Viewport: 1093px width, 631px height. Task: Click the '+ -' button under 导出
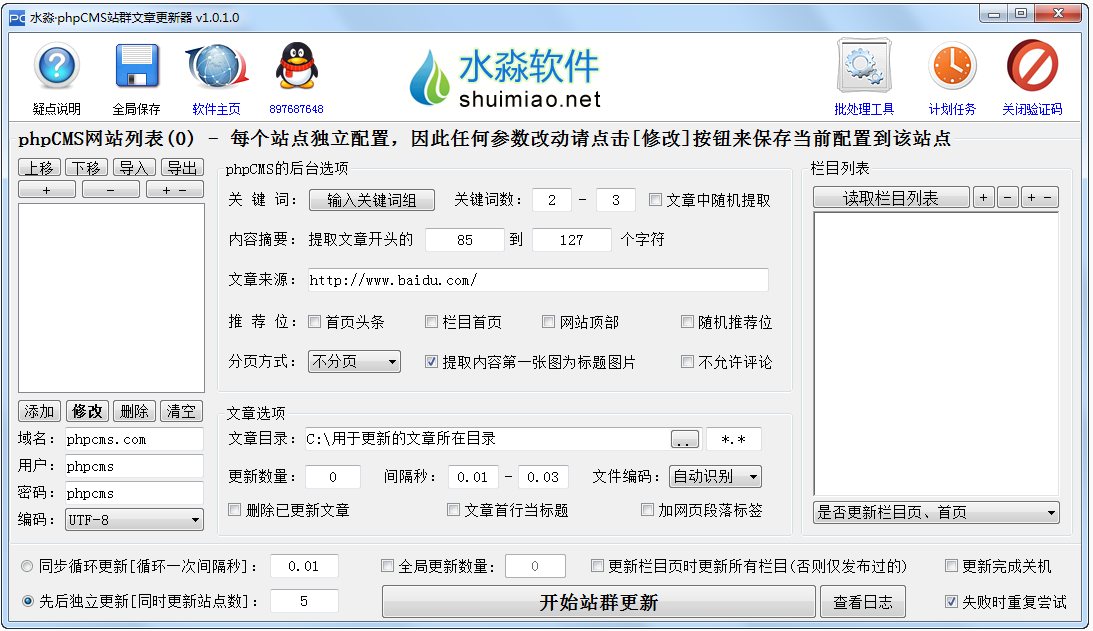(175, 190)
